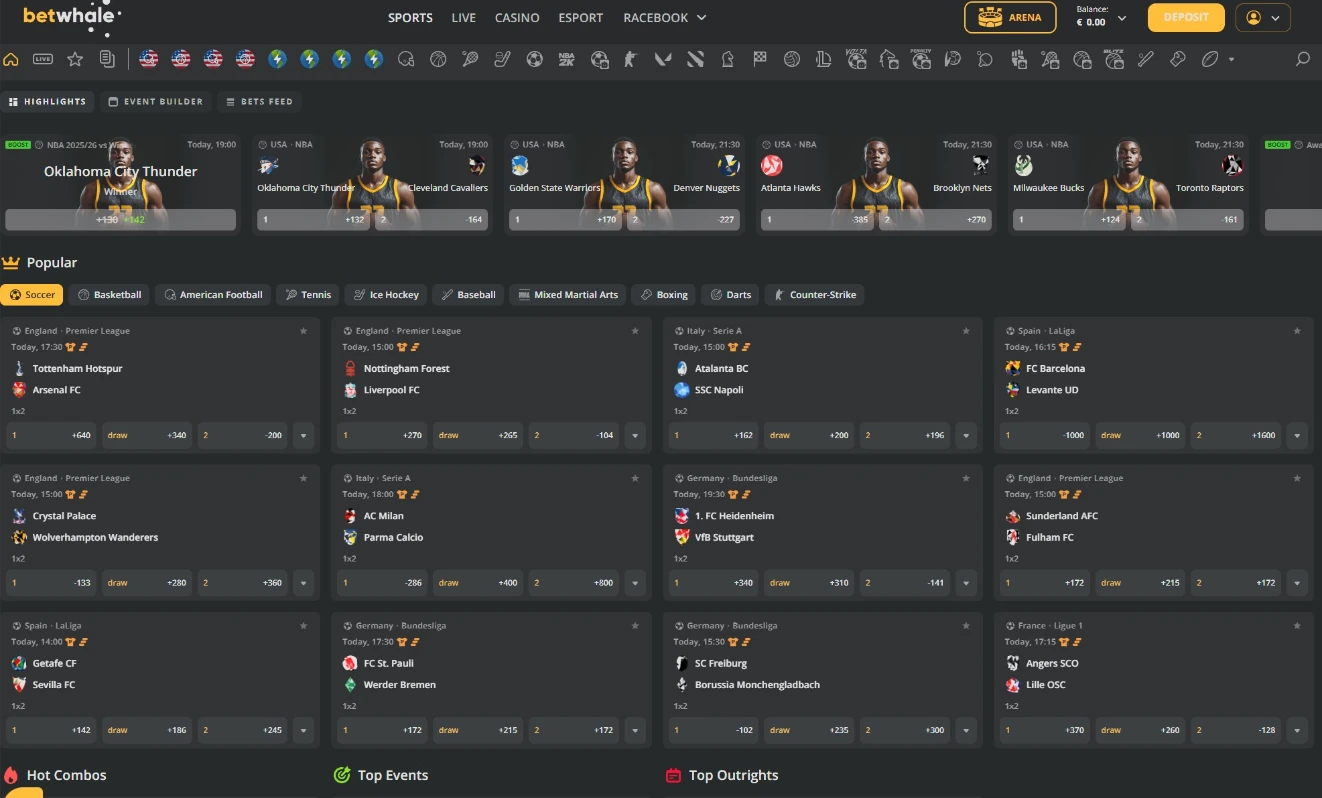
Task: Select the tennis racket sport icon
Action: [x=470, y=60]
